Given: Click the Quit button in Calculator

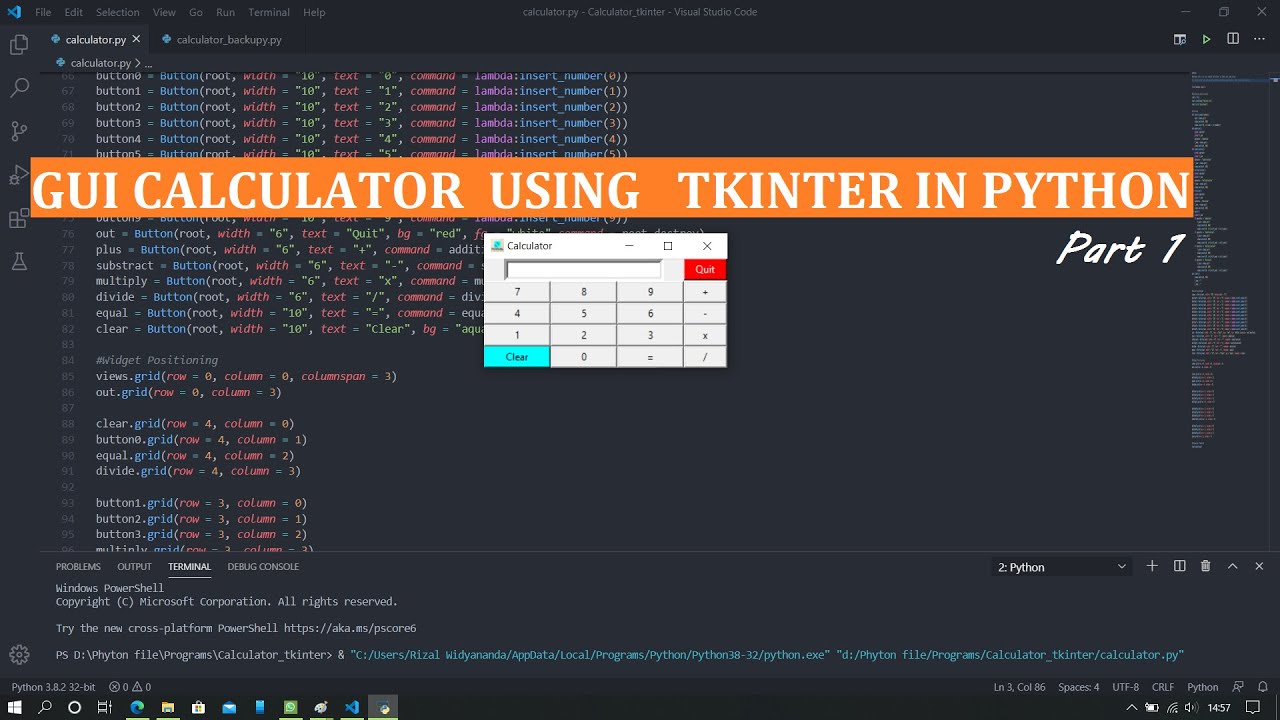Looking at the screenshot, I should [705, 269].
